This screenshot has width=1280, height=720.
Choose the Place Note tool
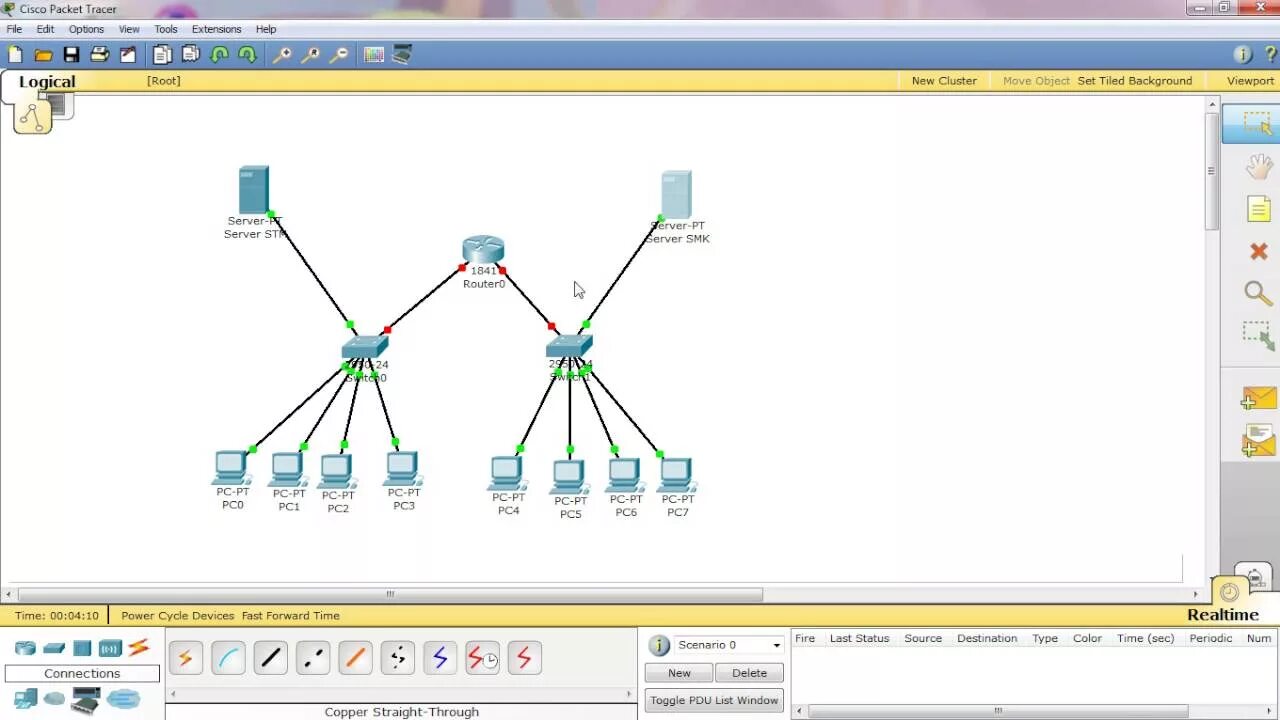pos(1258,209)
